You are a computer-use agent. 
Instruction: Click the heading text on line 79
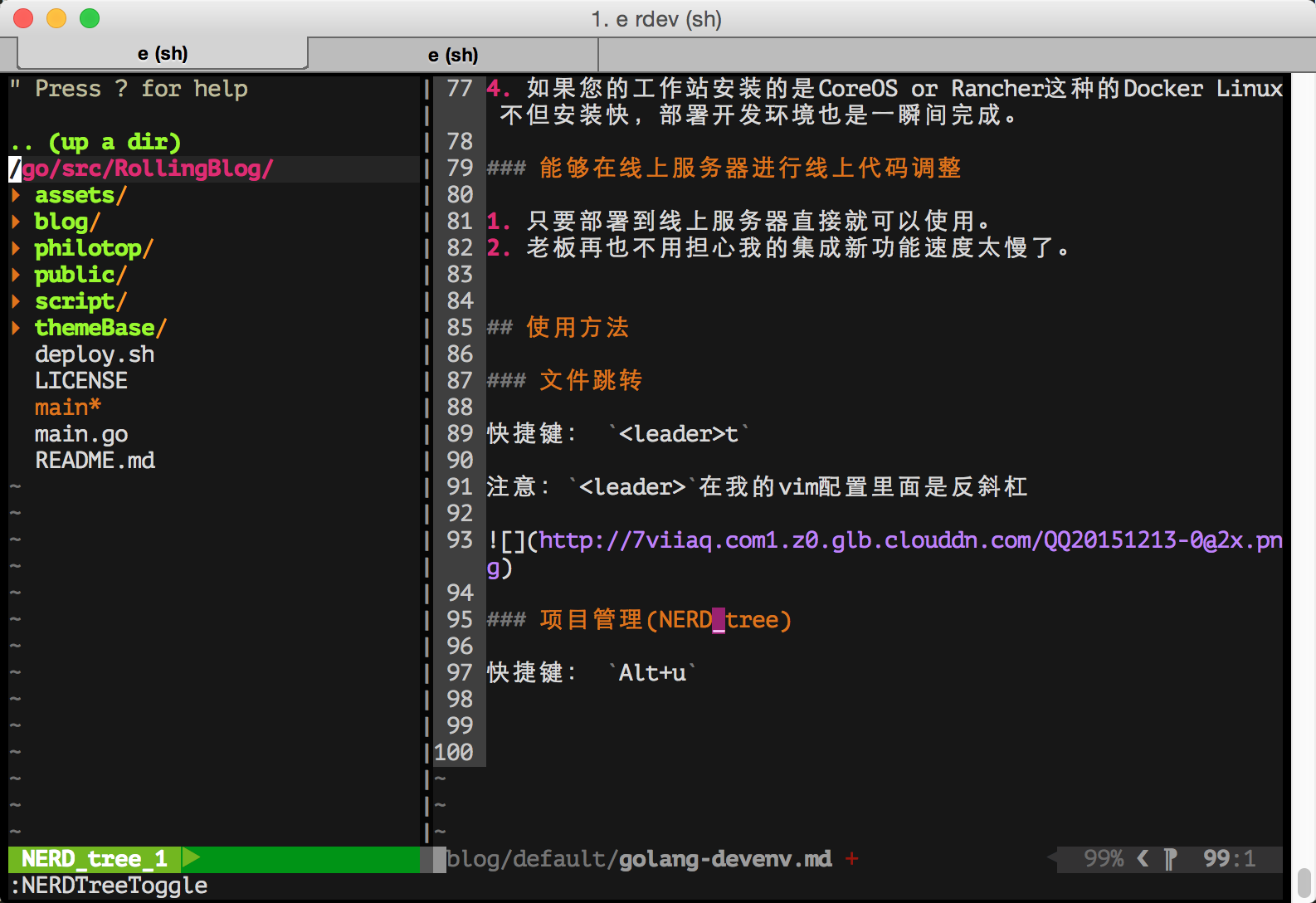click(x=750, y=168)
